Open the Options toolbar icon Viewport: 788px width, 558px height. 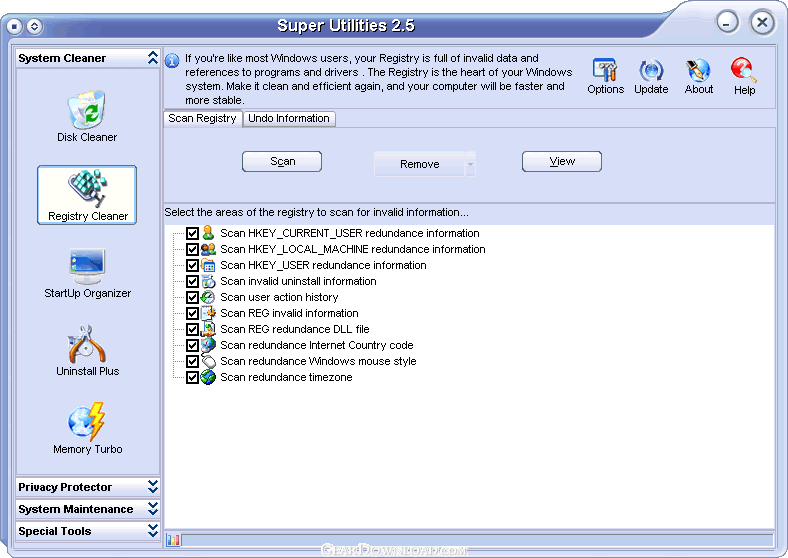606,76
